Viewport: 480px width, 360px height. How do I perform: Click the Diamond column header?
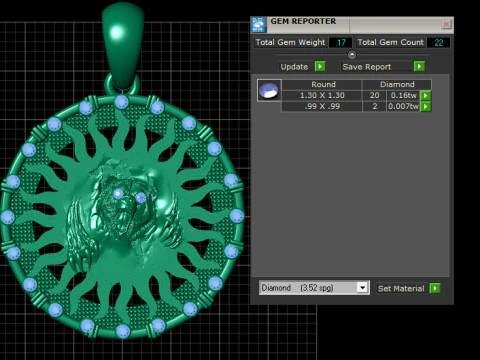[x=397, y=84]
